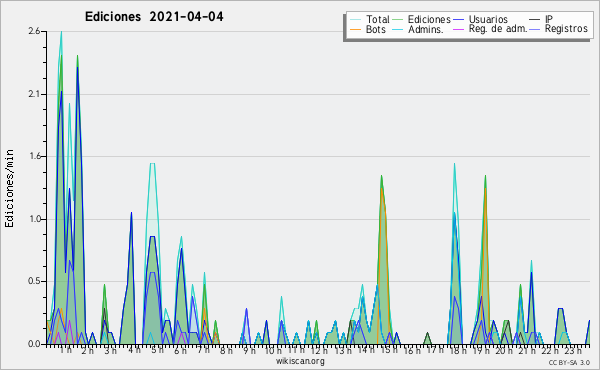Viewport: 600px width, 370px height.
Task: Click the '5 h' x-axis label
Action: coord(157,350)
